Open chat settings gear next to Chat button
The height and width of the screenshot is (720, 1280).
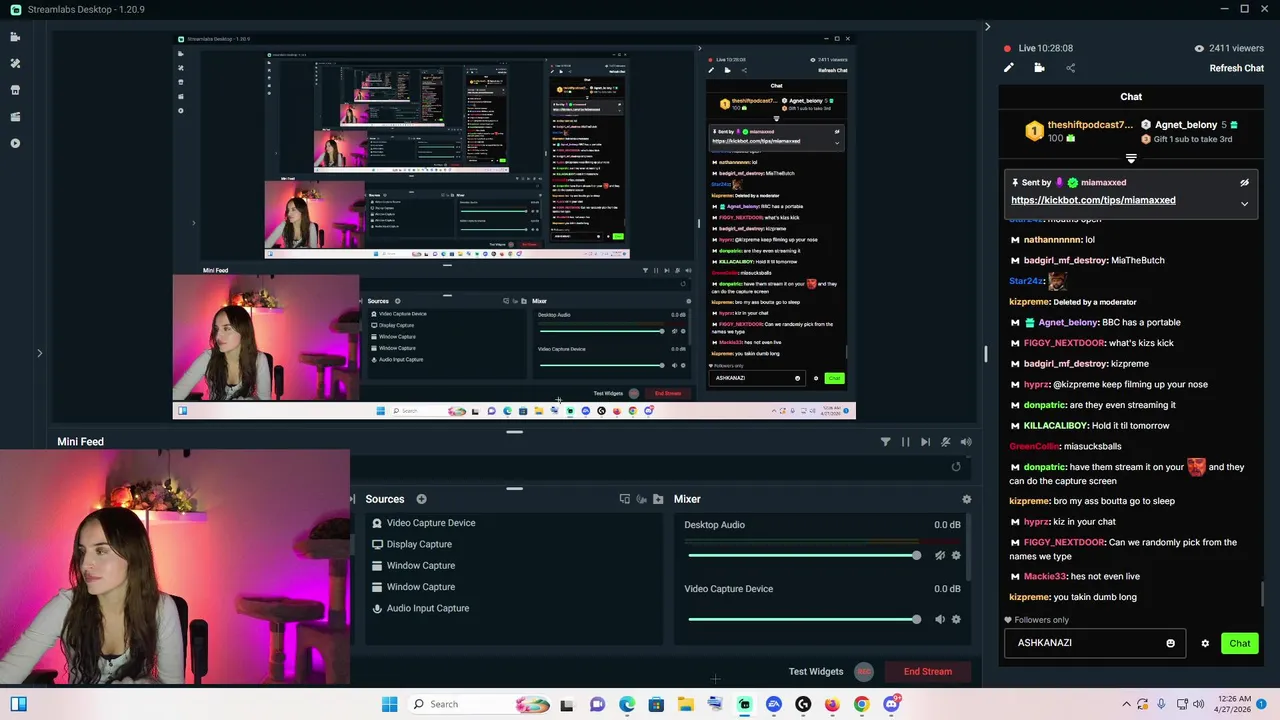(1205, 644)
